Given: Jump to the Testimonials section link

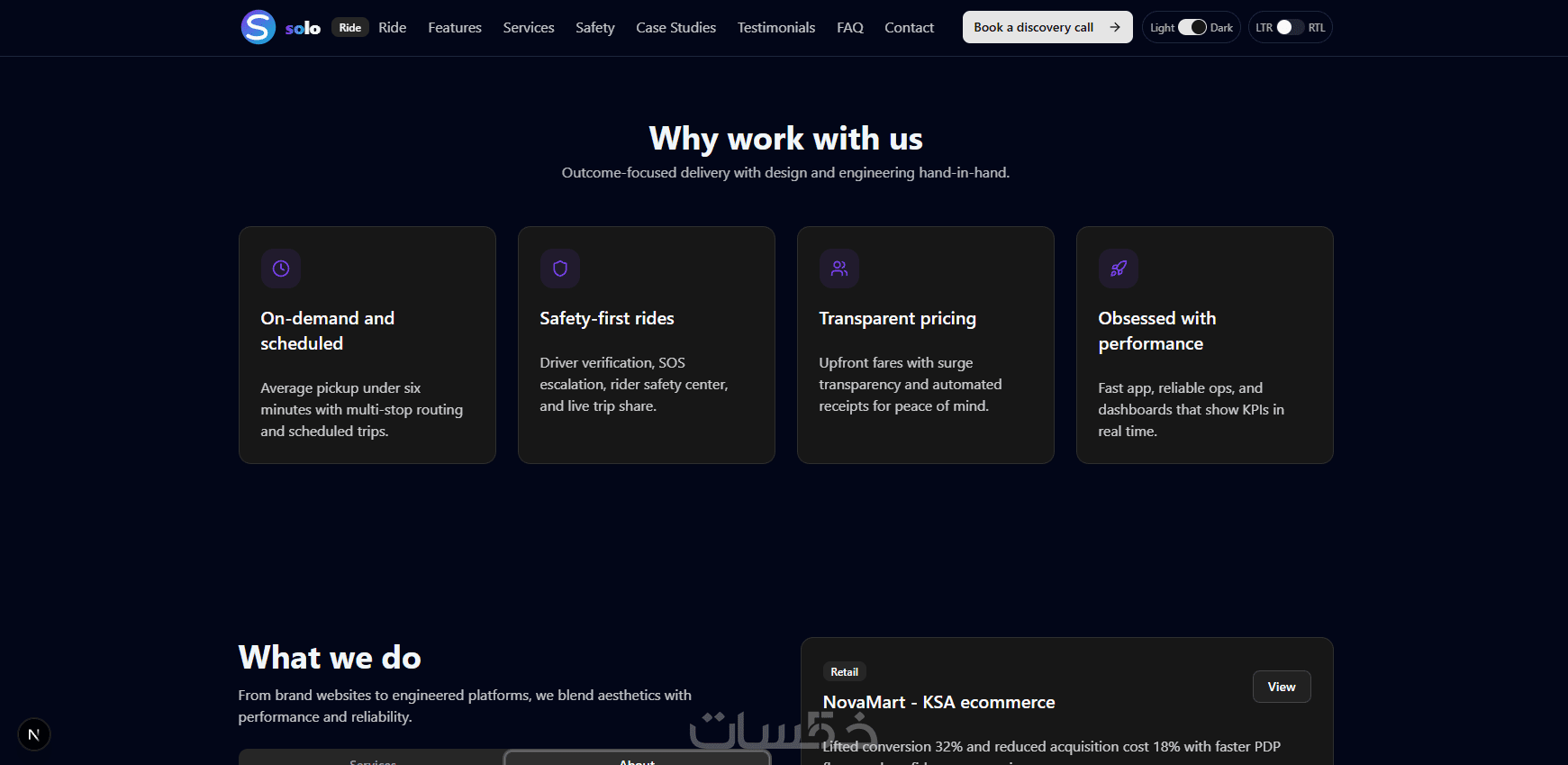Looking at the screenshot, I should (x=776, y=27).
